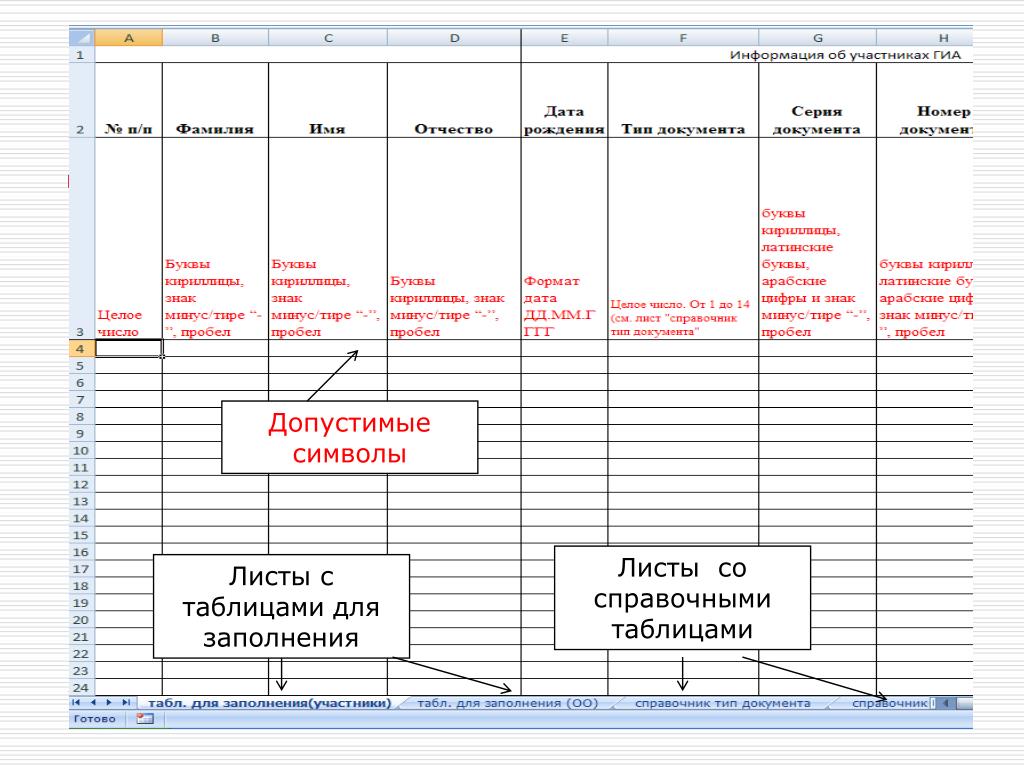The height and width of the screenshot is (768, 1024).
Task: Select row 24 header
Action: pos(82,688)
